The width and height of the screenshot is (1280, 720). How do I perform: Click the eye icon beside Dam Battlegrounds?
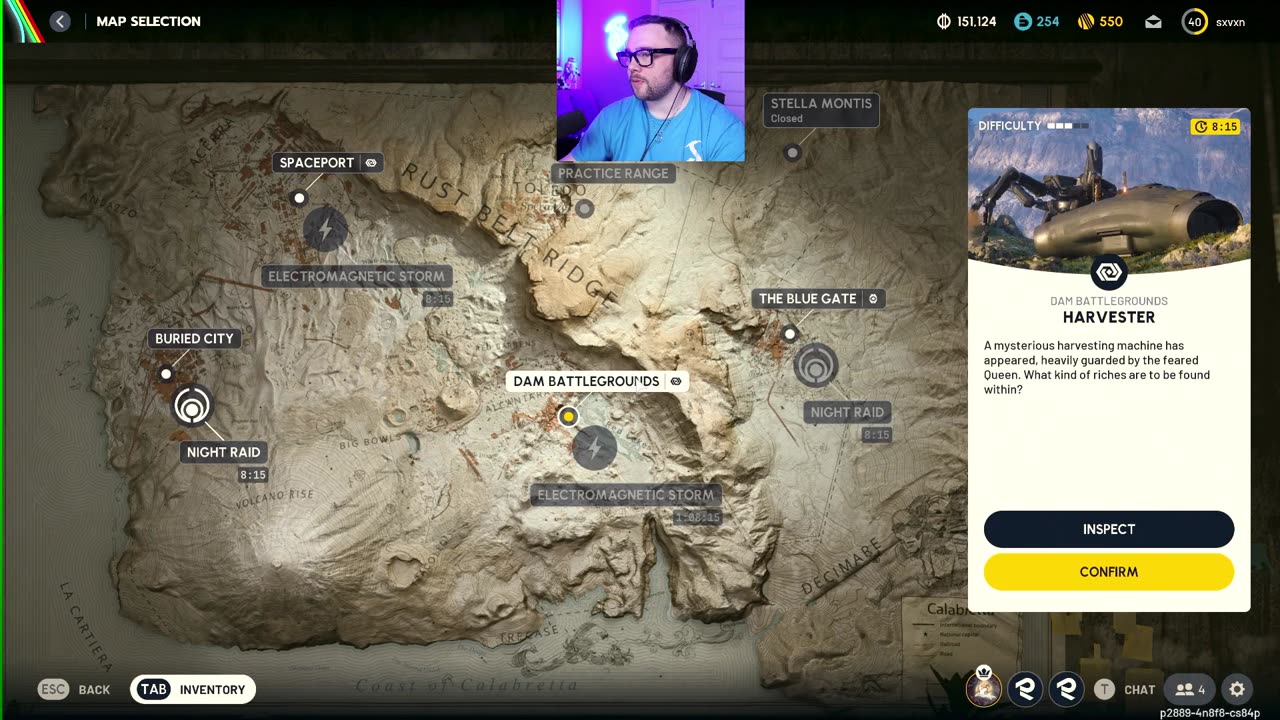(x=676, y=381)
